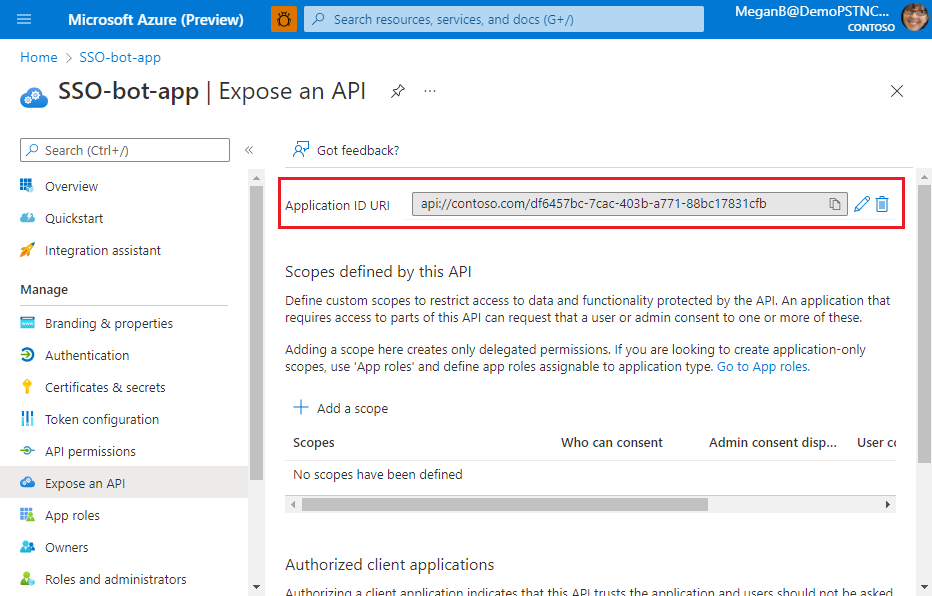The width and height of the screenshot is (932, 596).
Task: Copy the Application ID URI to clipboard
Action: pos(835,204)
